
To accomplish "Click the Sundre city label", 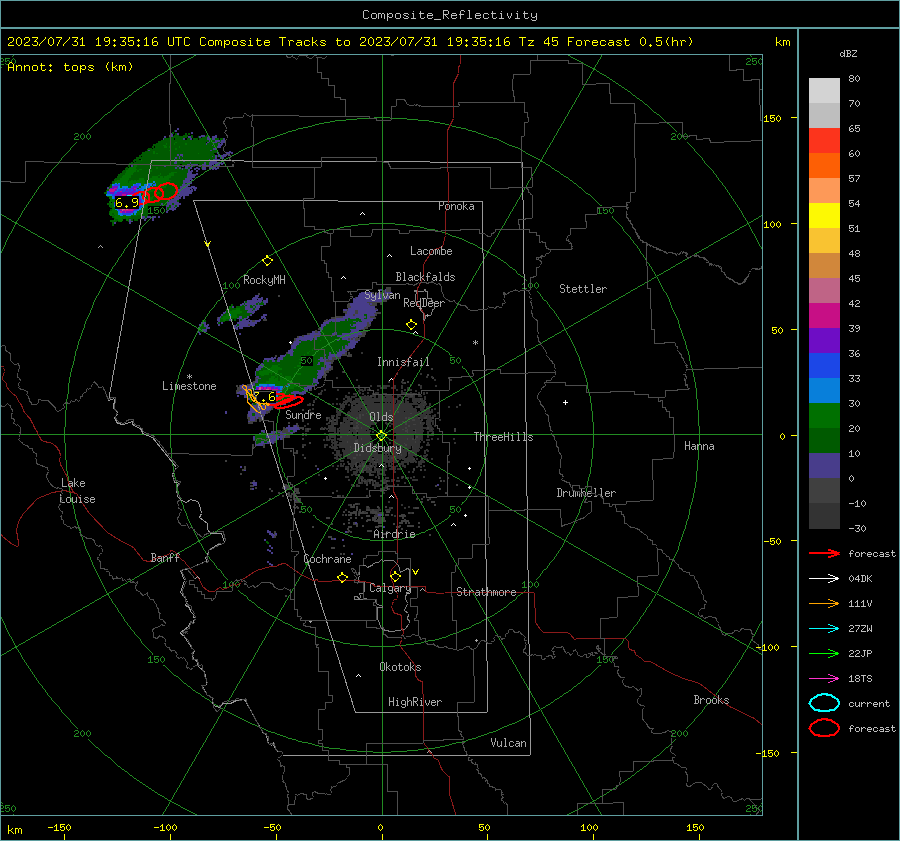I will coord(303,415).
